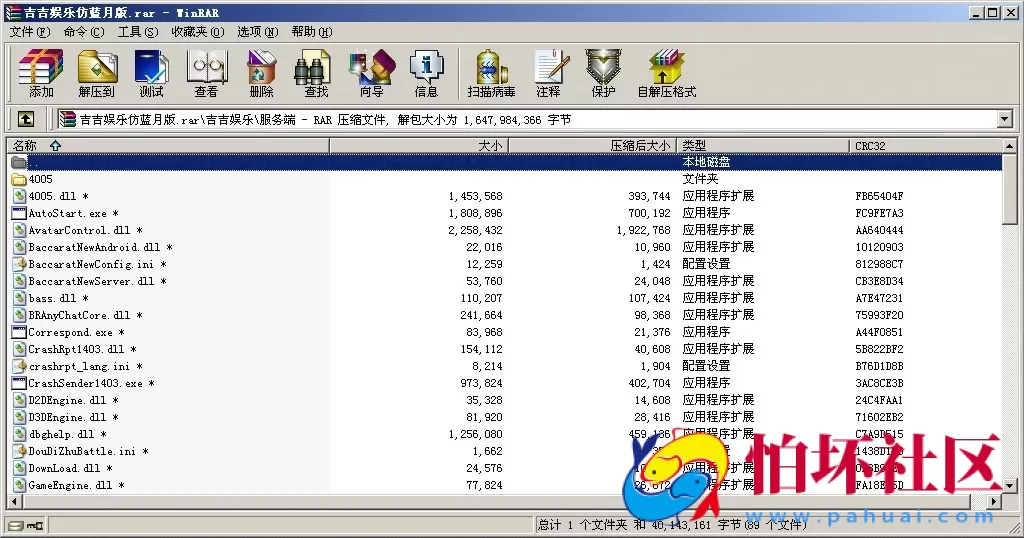Click vertical scrollbar down arrow

tap(1010, 486)
